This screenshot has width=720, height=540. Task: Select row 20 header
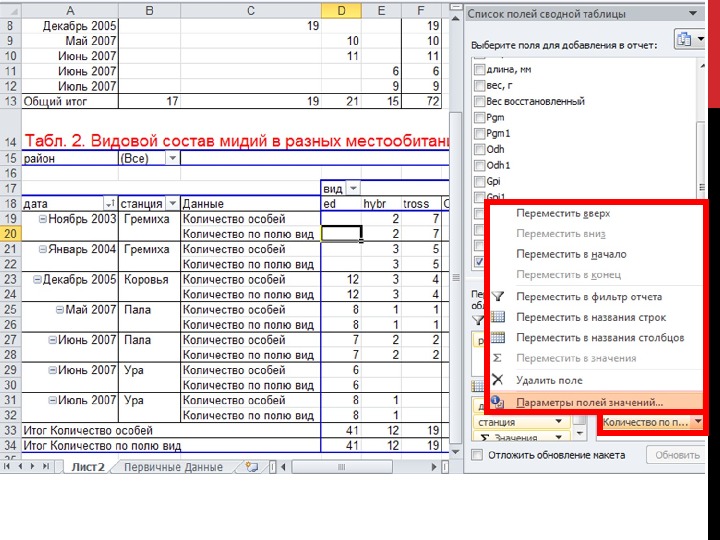click(10, 234)
